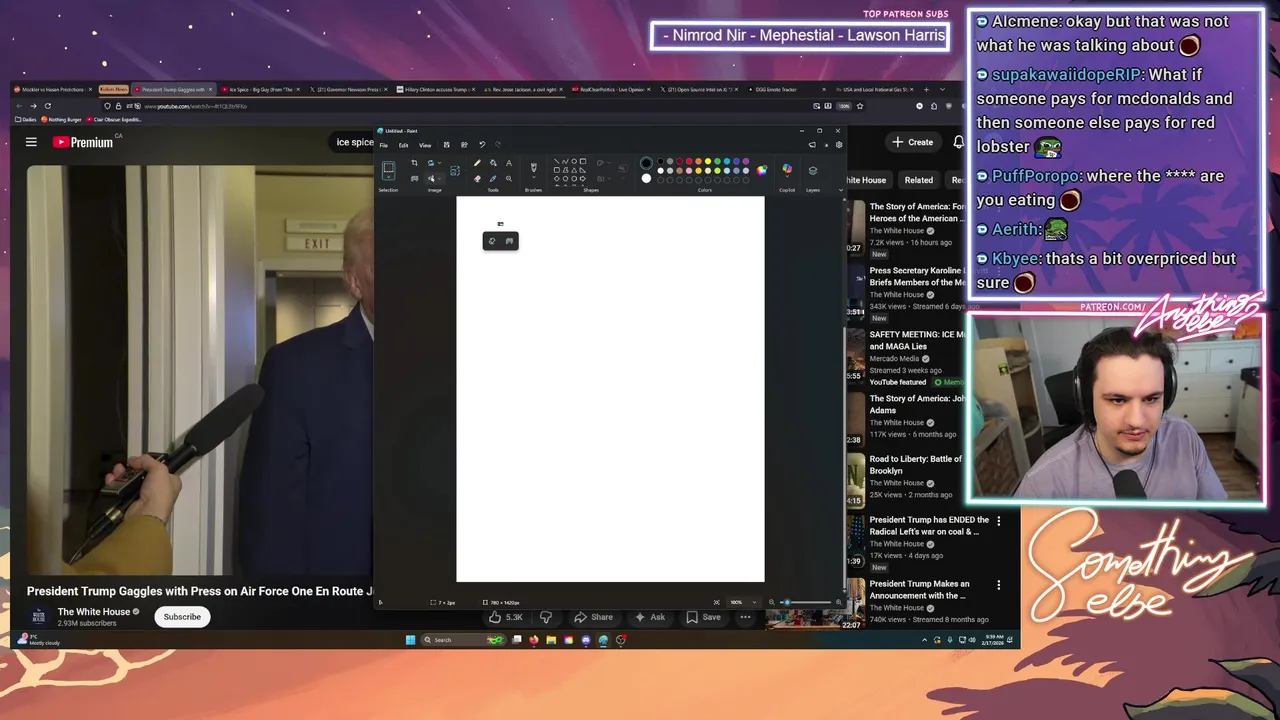
Task: Click the Subscribe button for The White House
Action: (182, 617)
